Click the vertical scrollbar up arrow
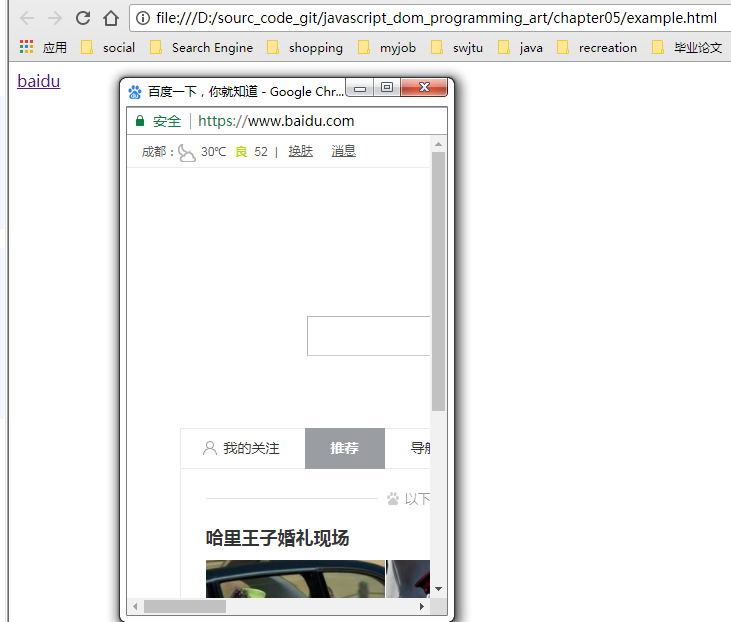 click(x=438, y=144)
